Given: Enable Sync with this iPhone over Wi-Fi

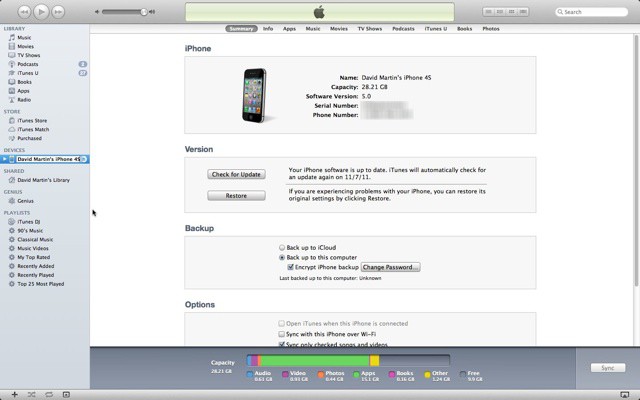Looking at the screenshot, I should click(282, 334).
